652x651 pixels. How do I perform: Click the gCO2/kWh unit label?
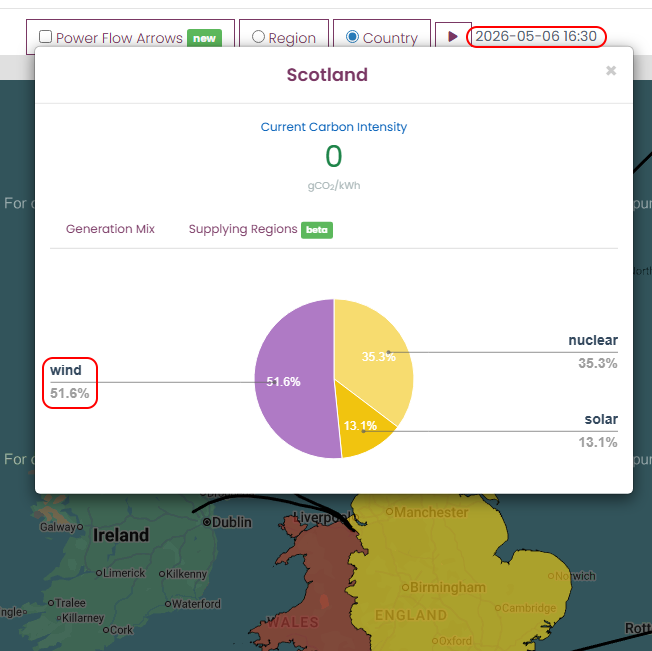coord(333,185)
